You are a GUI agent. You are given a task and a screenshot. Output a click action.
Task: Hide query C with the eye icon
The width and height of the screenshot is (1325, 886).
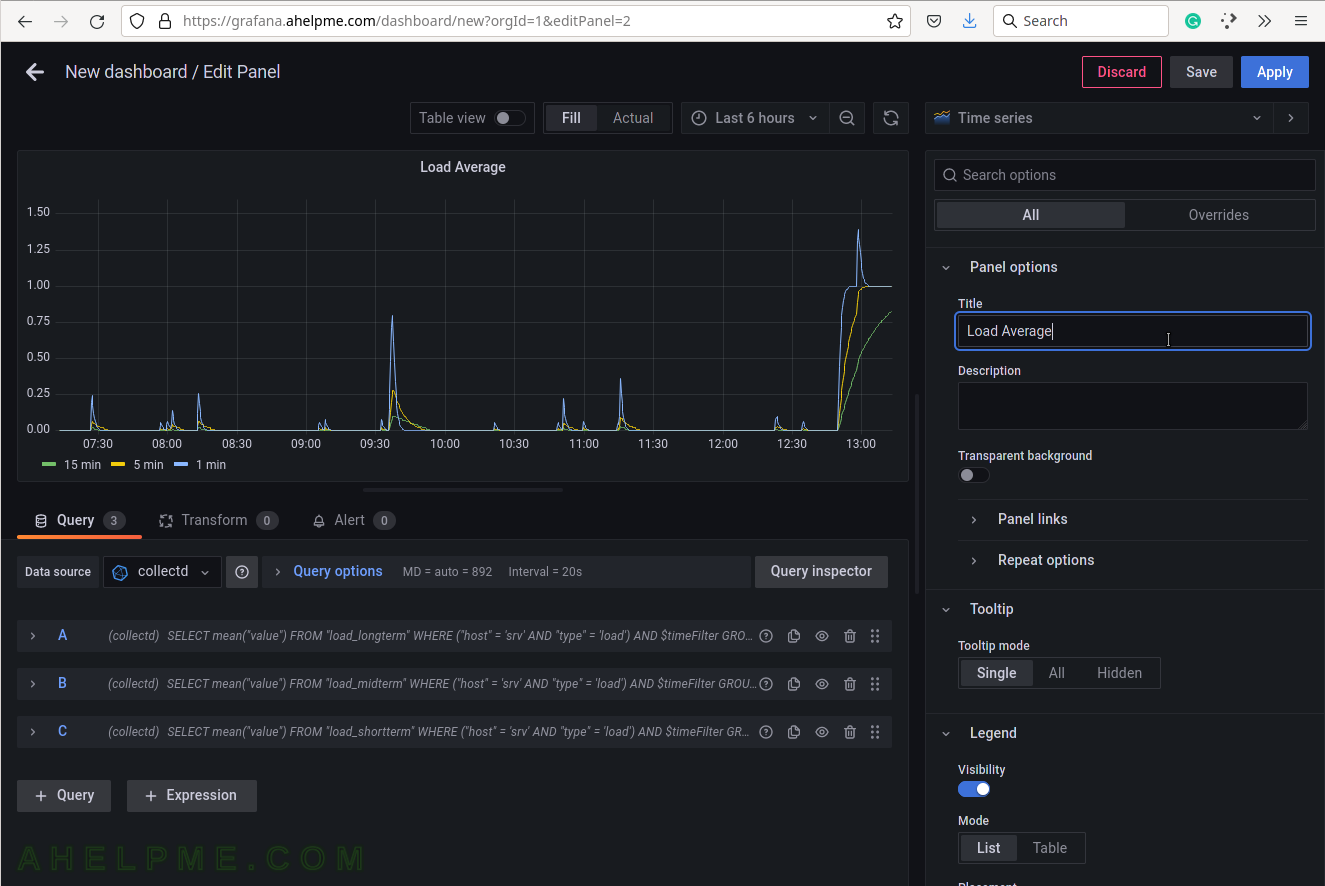point(822,732)
